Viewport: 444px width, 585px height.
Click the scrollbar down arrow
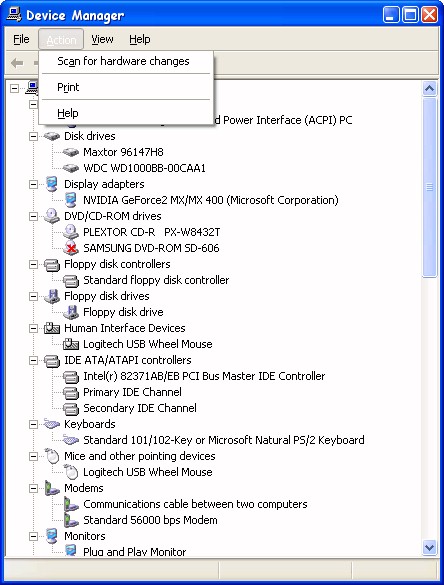coord(429,548)
